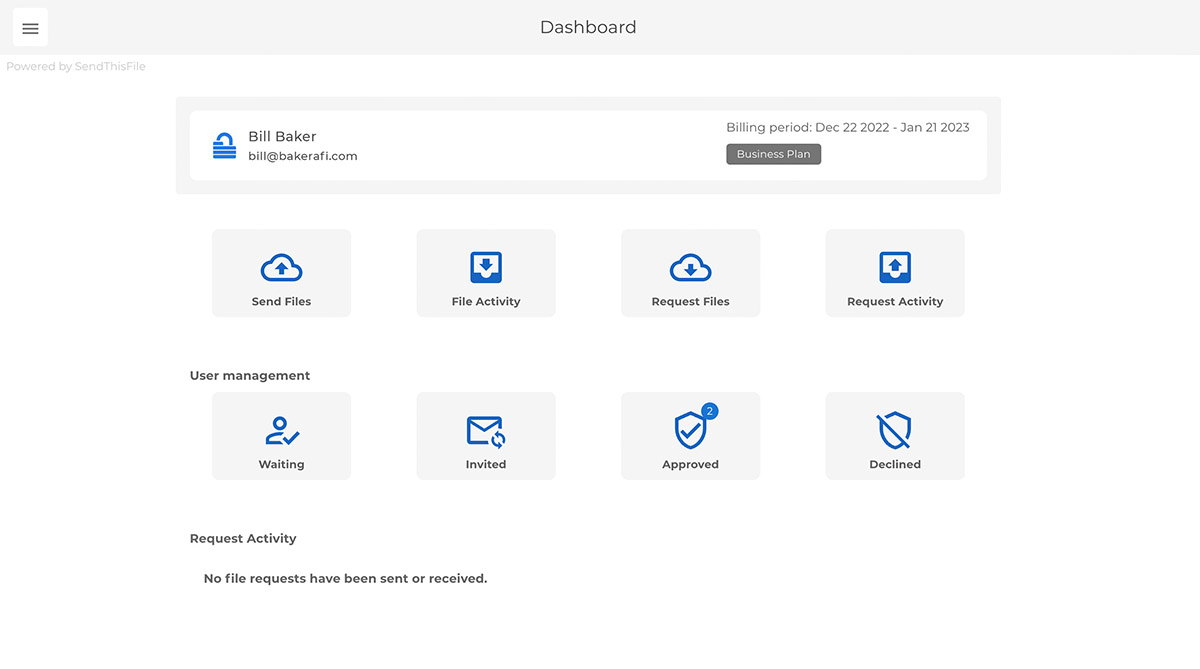
Task: Click the Request Activity tile label
Action: point(895,301)
